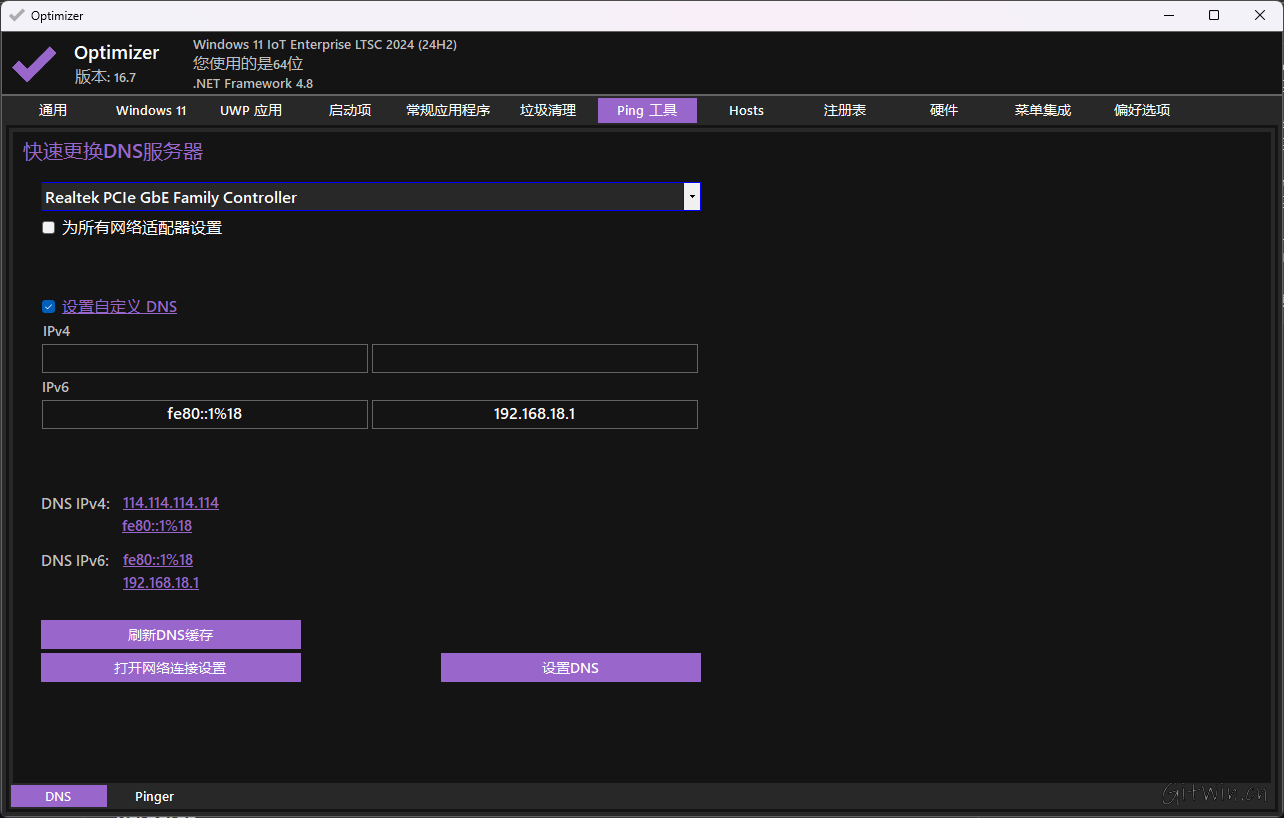Switch to the 垃圾清理 tab
This screenshot has height=818, width=1284.
coord(548,110)
